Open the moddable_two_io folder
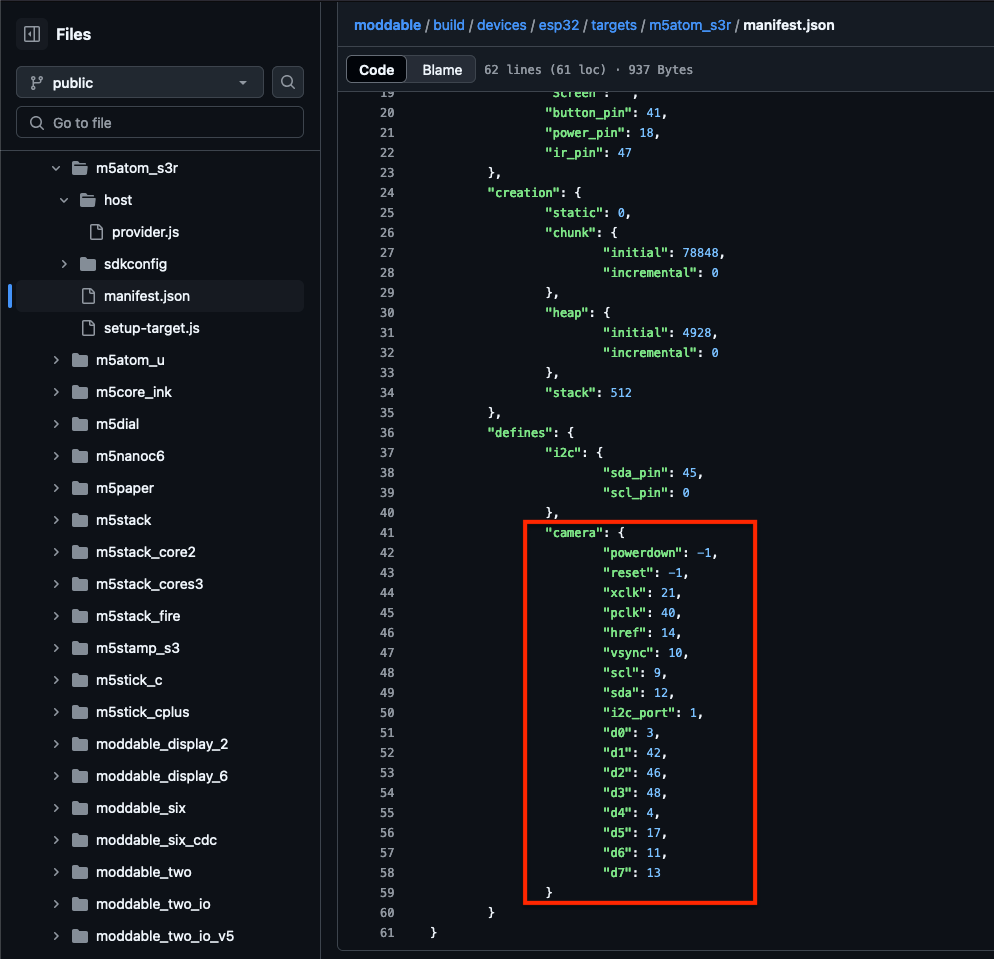 tap(153, 904)
